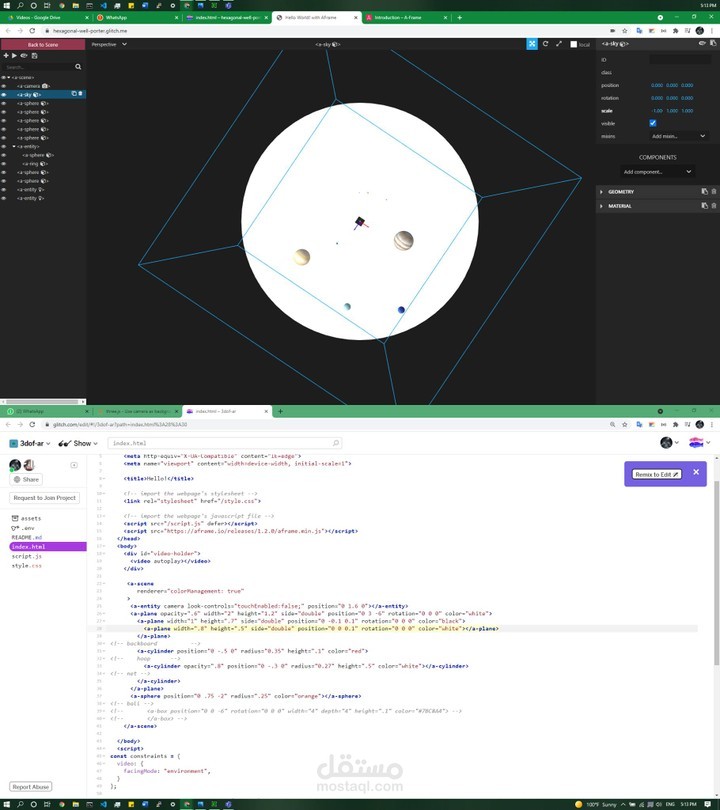Viewport: 720px width, 810px height.
Task: Copy the MATERIAL component icon
Action: tap(704, 206)
